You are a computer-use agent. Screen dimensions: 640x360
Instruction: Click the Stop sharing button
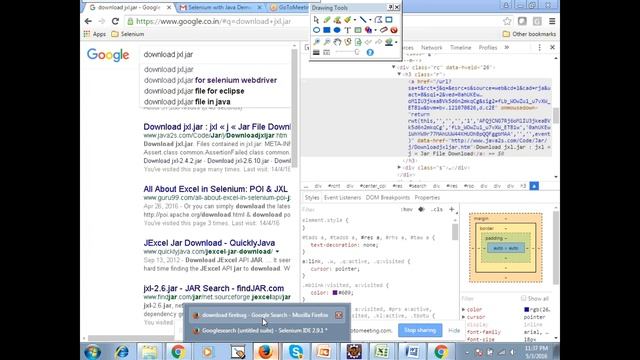point(420,330)
